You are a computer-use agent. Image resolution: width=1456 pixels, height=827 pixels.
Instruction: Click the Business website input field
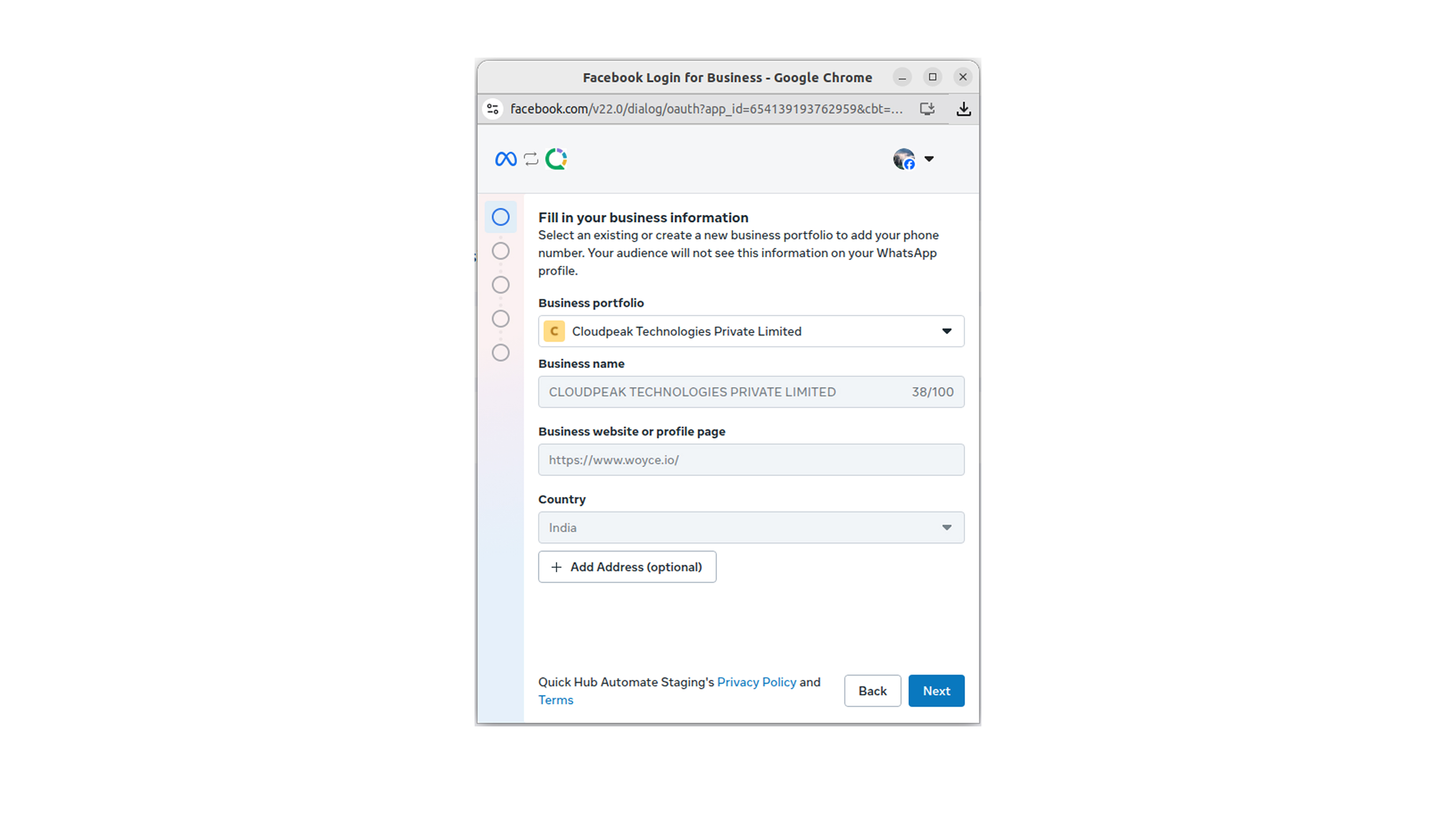pos(751,460)
